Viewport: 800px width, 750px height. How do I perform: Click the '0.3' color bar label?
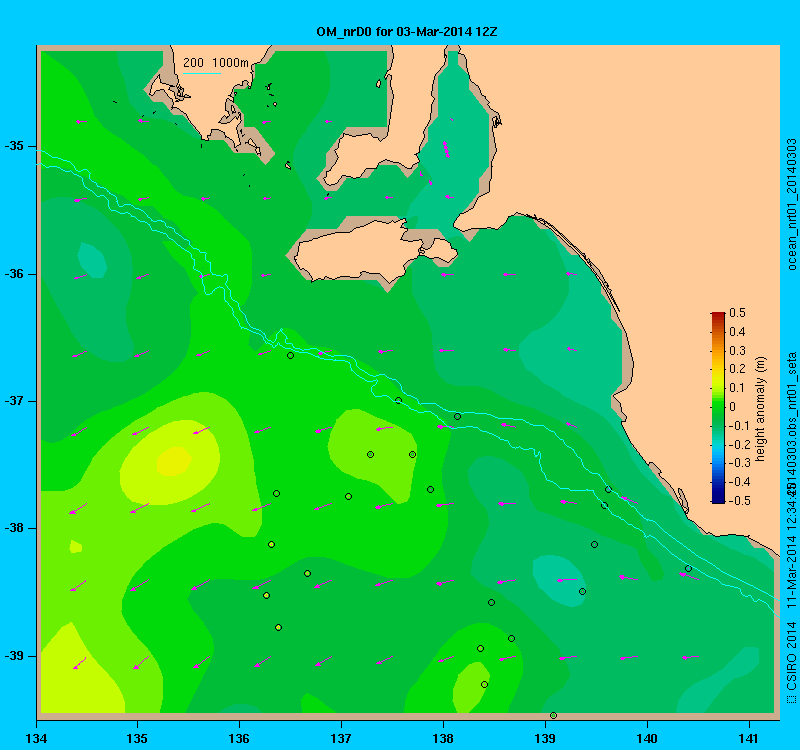click(x=737, y=351)
